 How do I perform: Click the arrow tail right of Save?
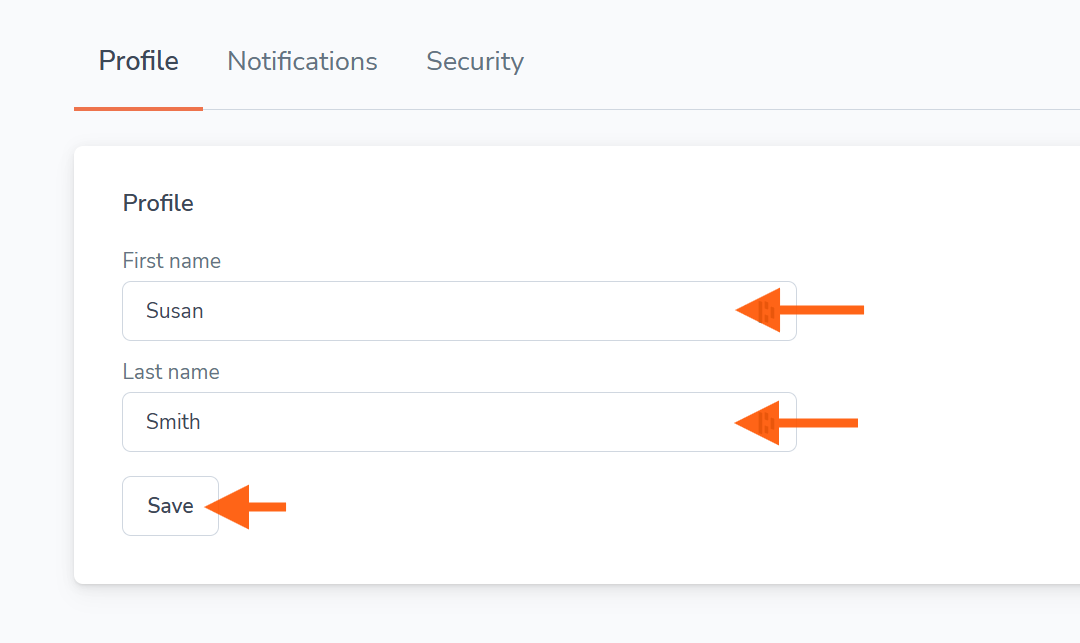point(268,507)
